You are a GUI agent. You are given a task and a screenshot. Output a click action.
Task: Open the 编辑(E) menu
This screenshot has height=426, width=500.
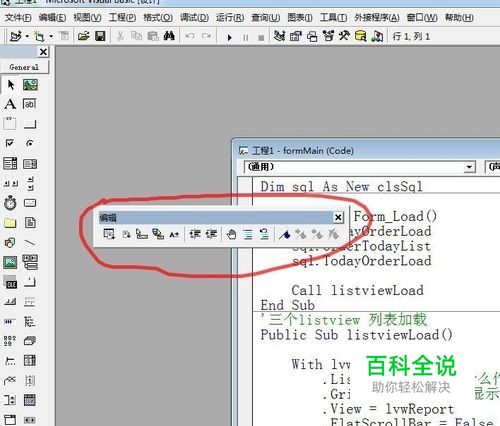pyautogui.click(x=52, y=17)
